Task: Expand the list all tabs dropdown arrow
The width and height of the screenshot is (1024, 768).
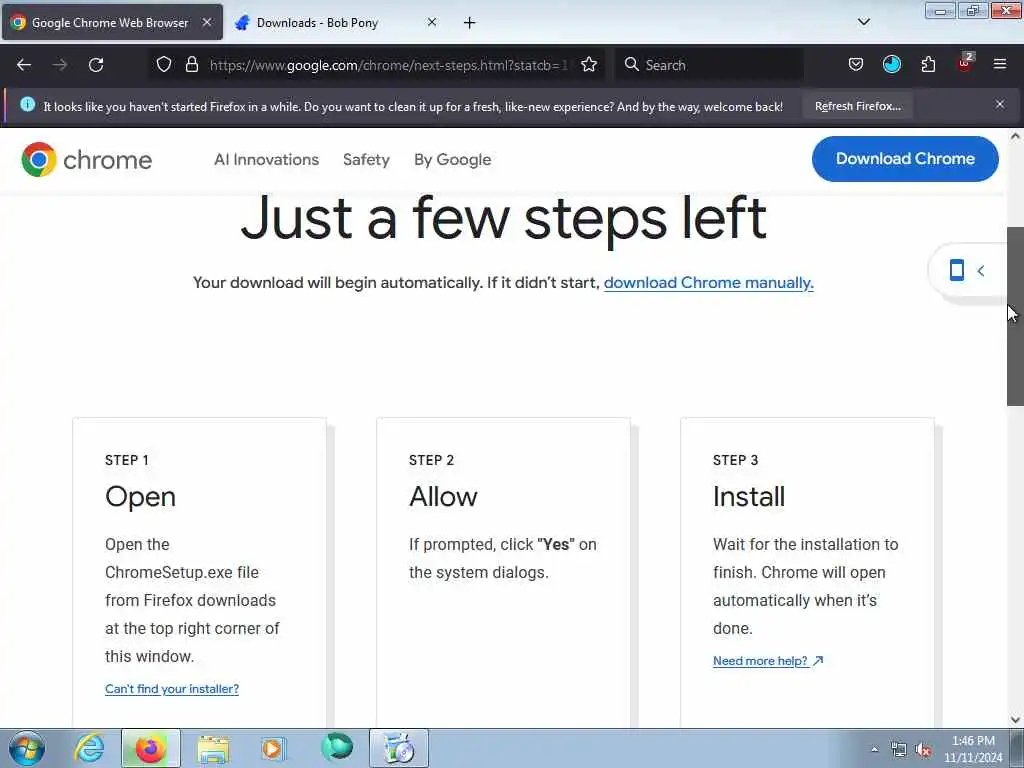Action: pos(864,22)
